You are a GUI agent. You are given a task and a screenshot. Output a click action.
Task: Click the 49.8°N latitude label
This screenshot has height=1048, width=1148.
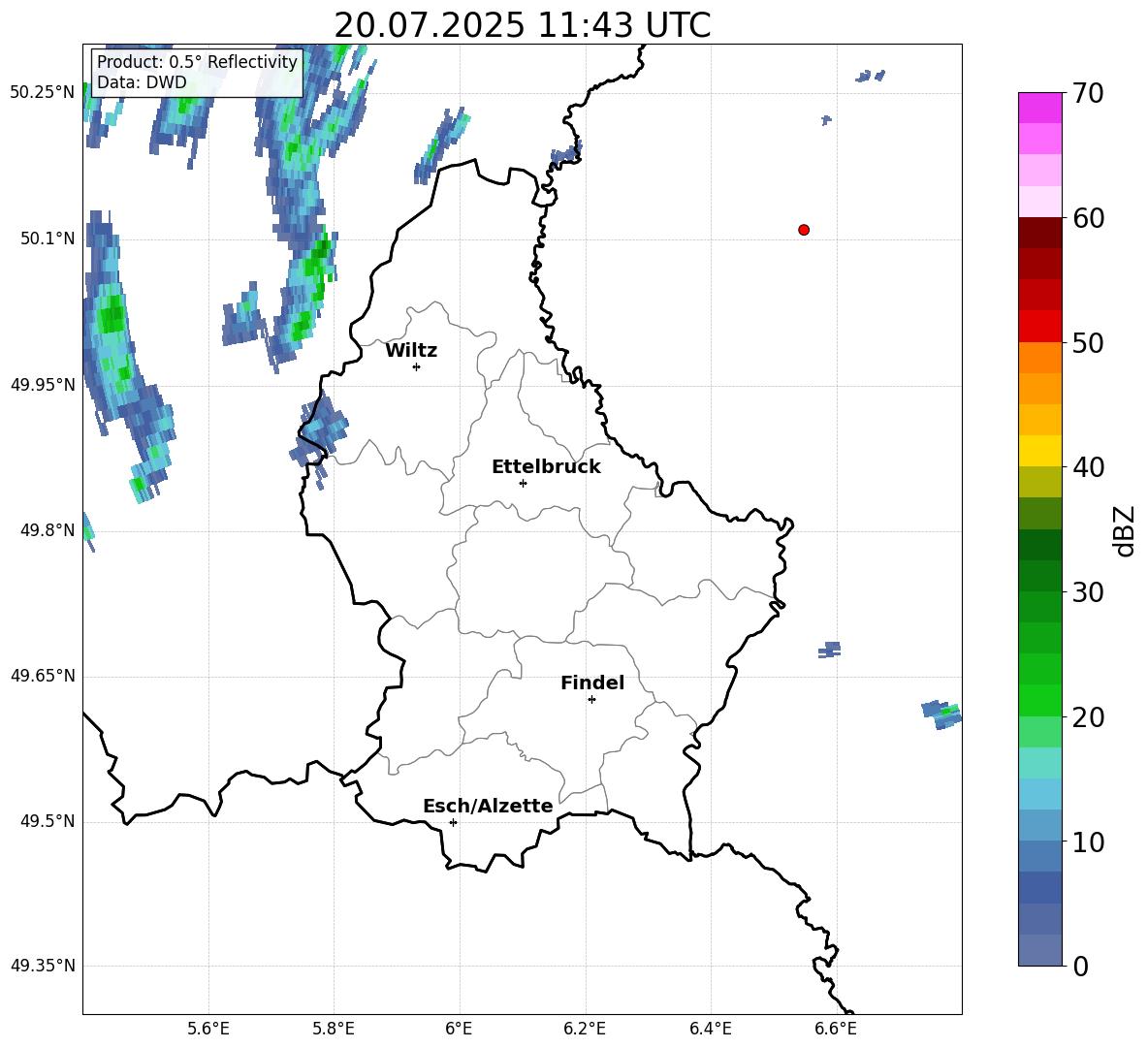[48, 530]
